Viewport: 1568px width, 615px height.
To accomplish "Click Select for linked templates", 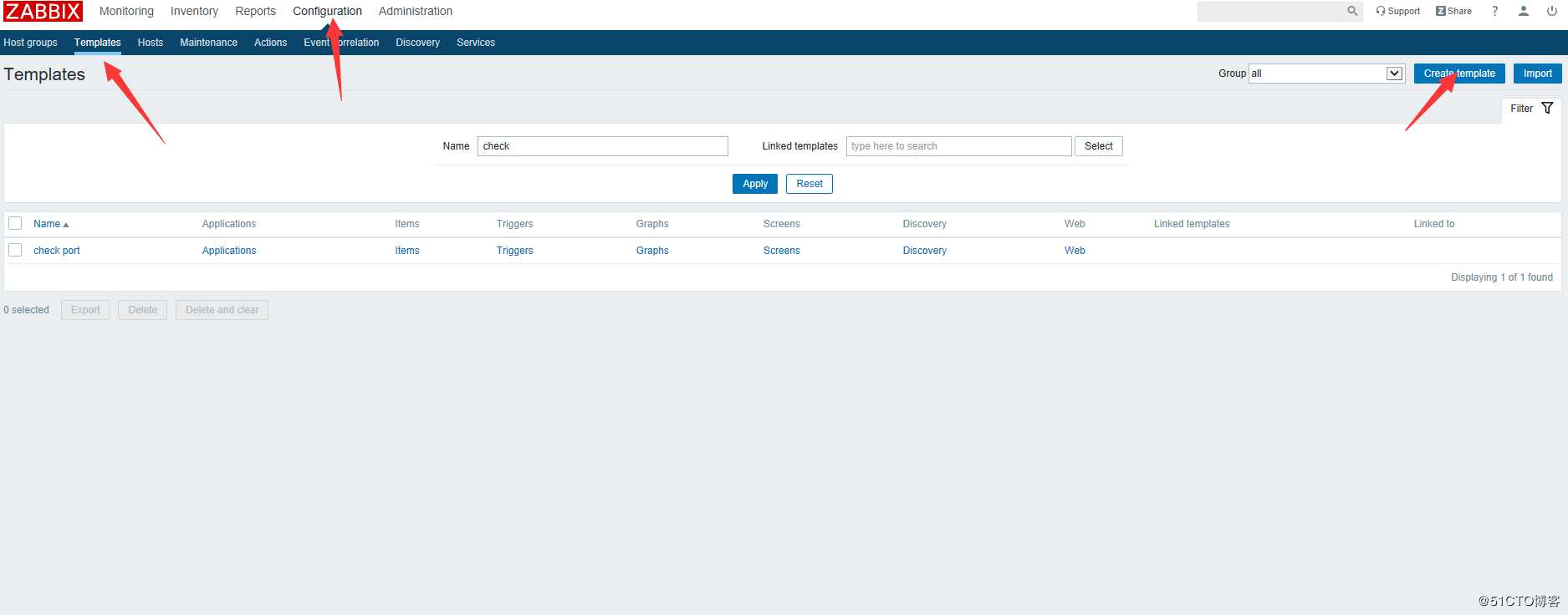I will click(1099, 146).
